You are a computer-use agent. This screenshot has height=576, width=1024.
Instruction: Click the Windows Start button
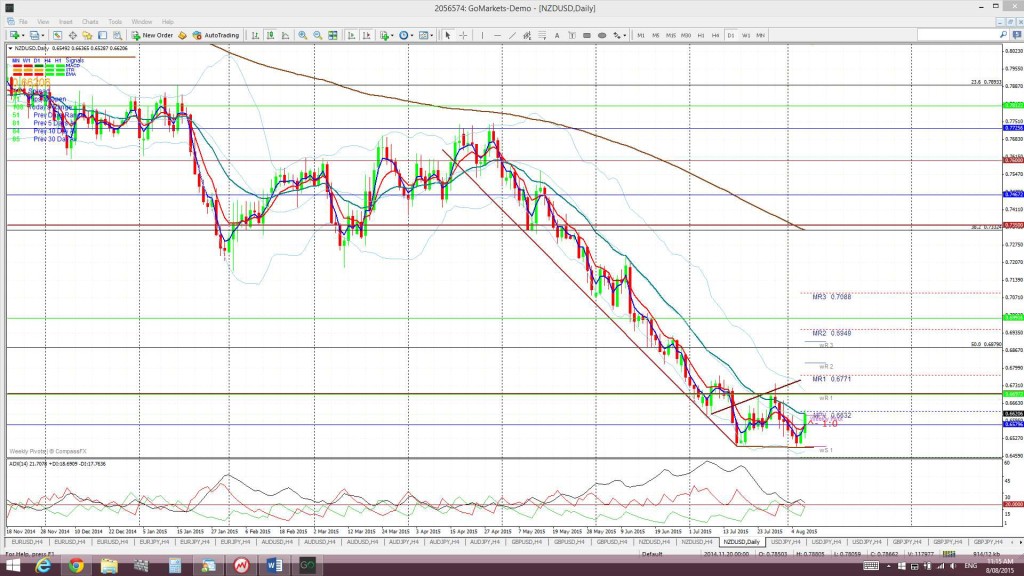(12, 566)
